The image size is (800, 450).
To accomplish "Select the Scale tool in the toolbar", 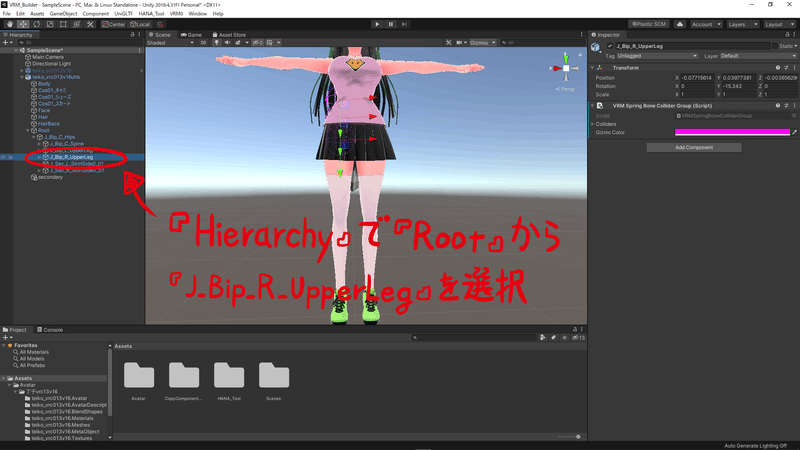I will tap(50, 24).
